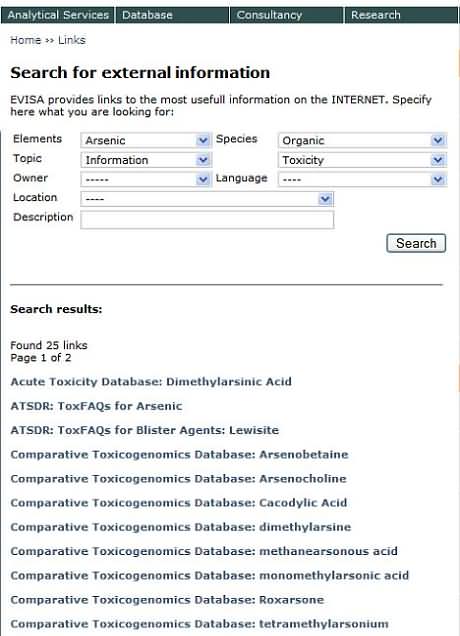Open ATSDR ToxFAQs for Arsenic link
The width and height of the screenshot is (460, 636).
(x=96, y=406)
